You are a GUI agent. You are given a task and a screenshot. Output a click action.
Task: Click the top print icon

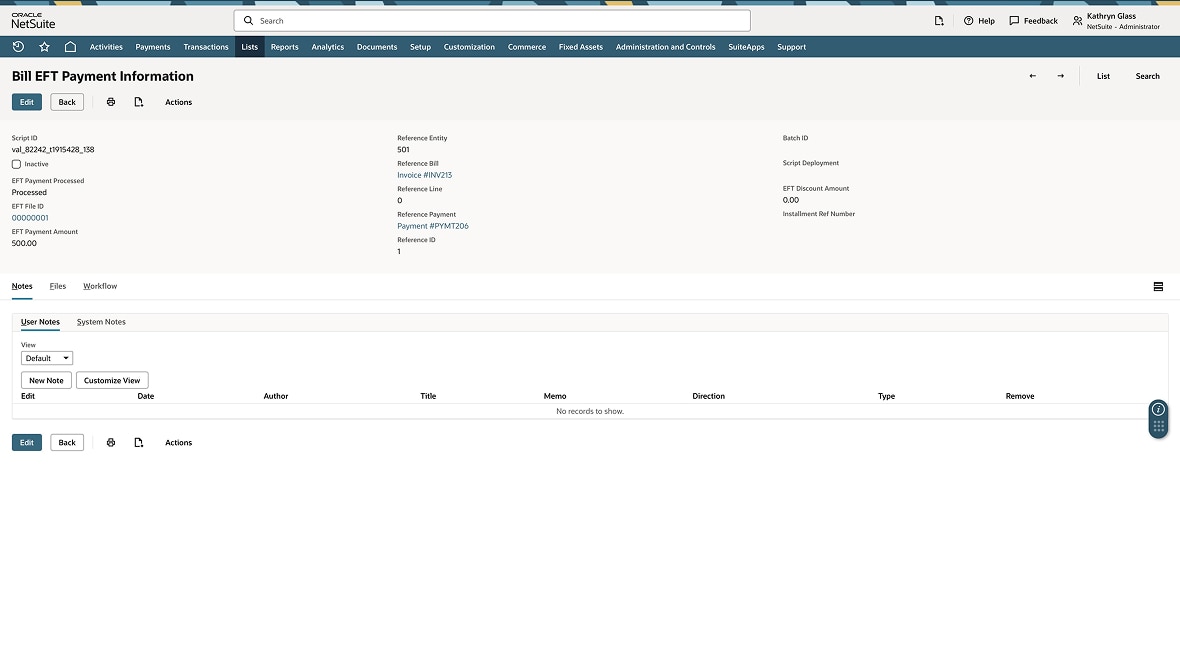111,102
